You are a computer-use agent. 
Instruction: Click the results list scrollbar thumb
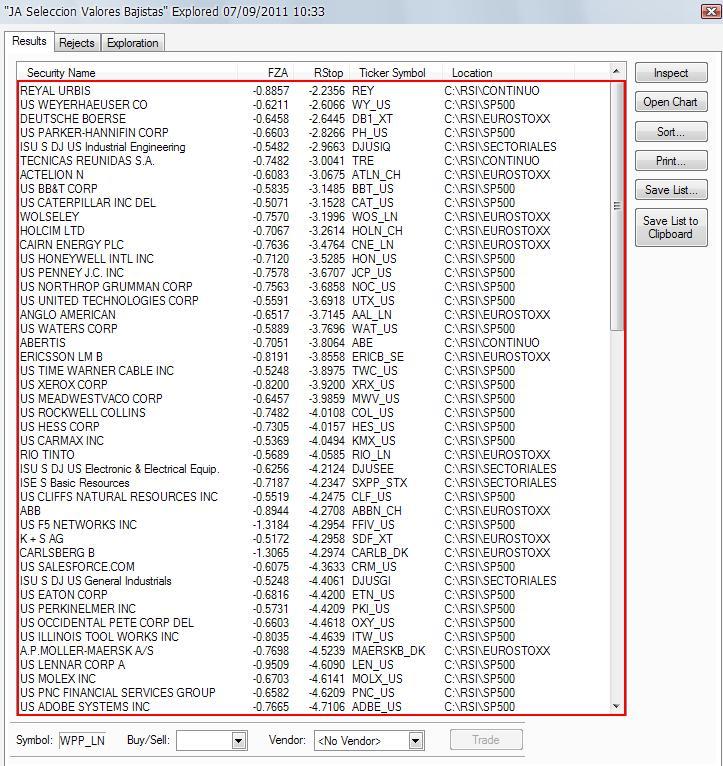pos(617,206)
